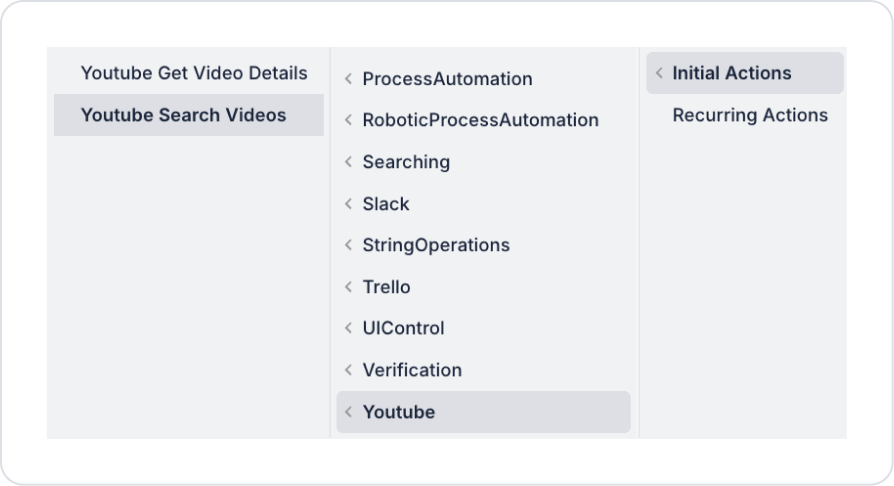This screenshot has height=486, width=894.
Task: Click the chevron beside StringOperations
Action: click(x=348, y=245)
